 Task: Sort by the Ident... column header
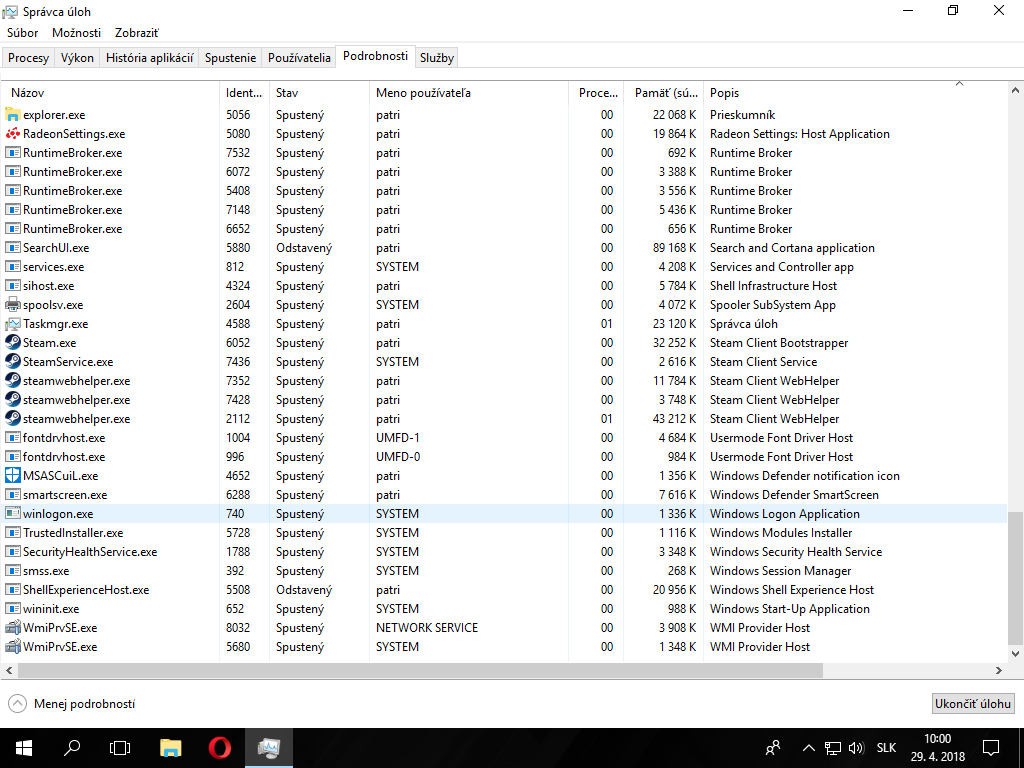click(244, 93)
